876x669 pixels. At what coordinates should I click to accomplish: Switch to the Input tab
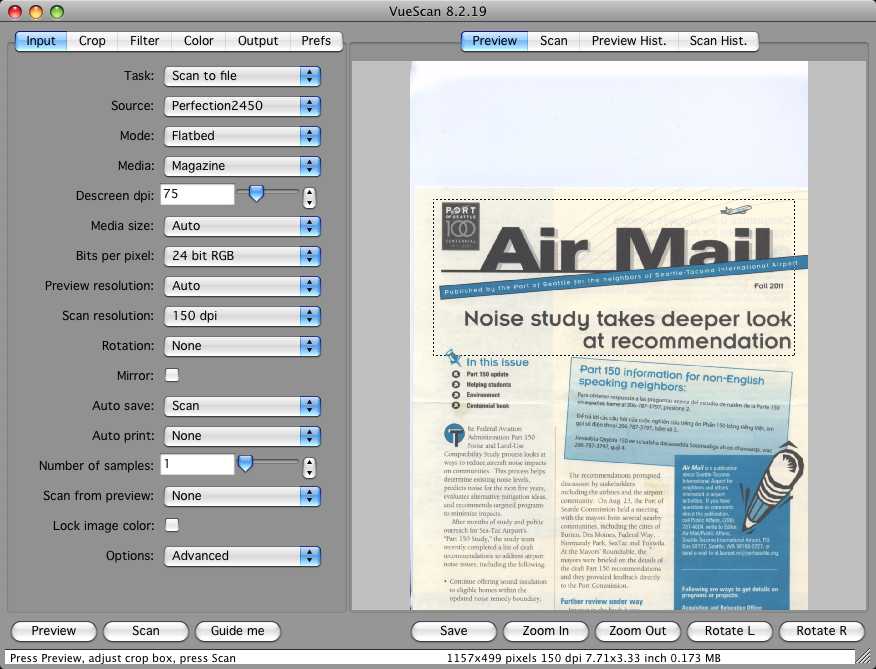(x=41, y=41)
